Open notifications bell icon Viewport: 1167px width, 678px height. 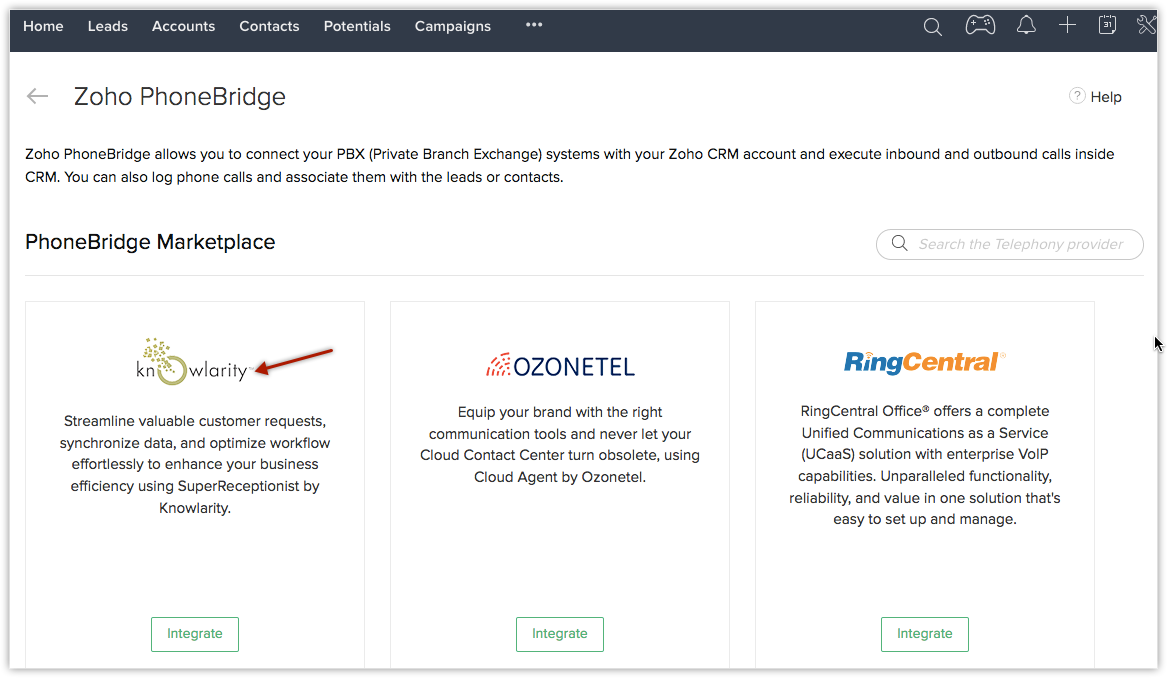[1026, 26]
